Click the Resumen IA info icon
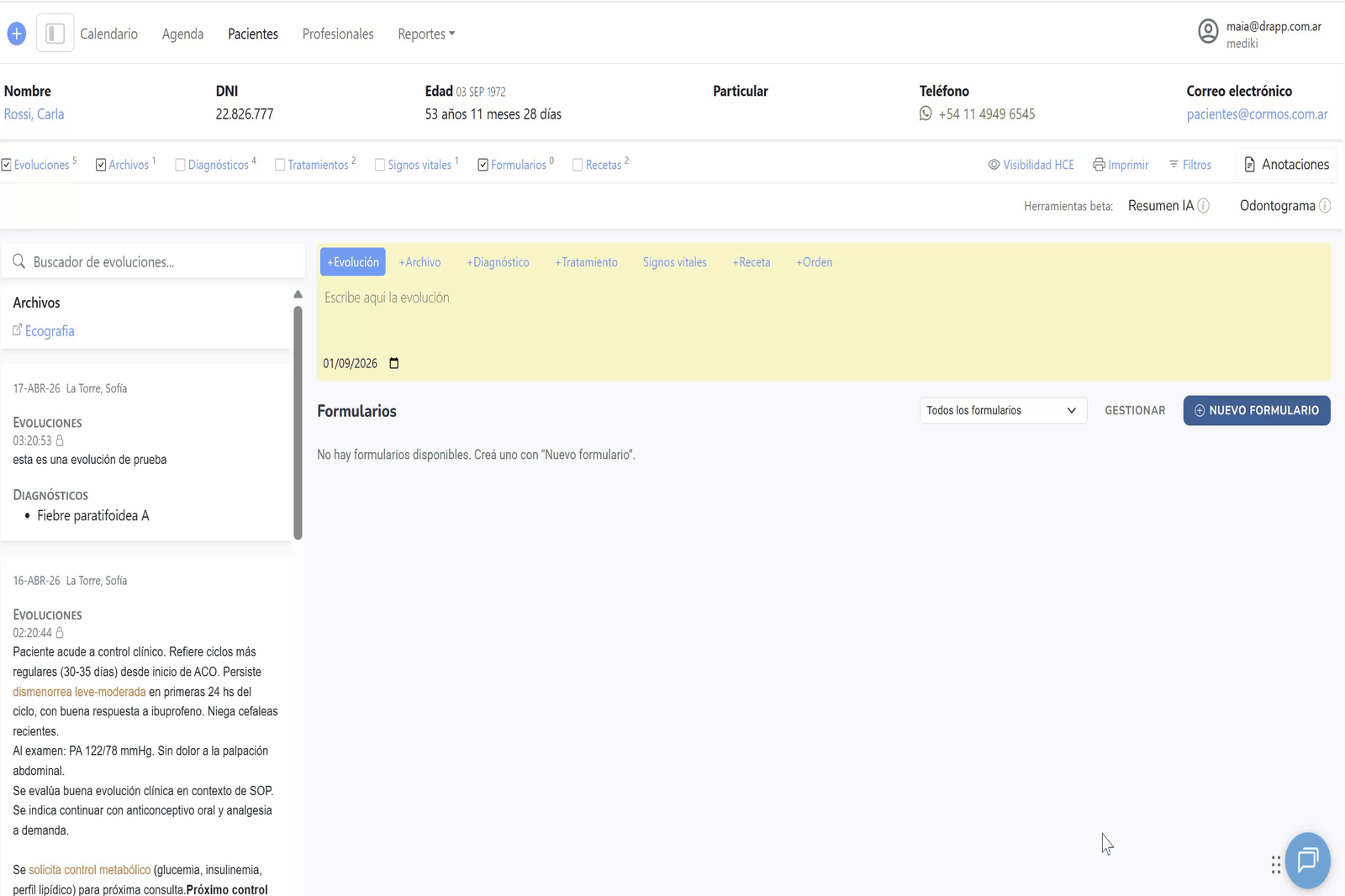 (x=1203, y=206)
